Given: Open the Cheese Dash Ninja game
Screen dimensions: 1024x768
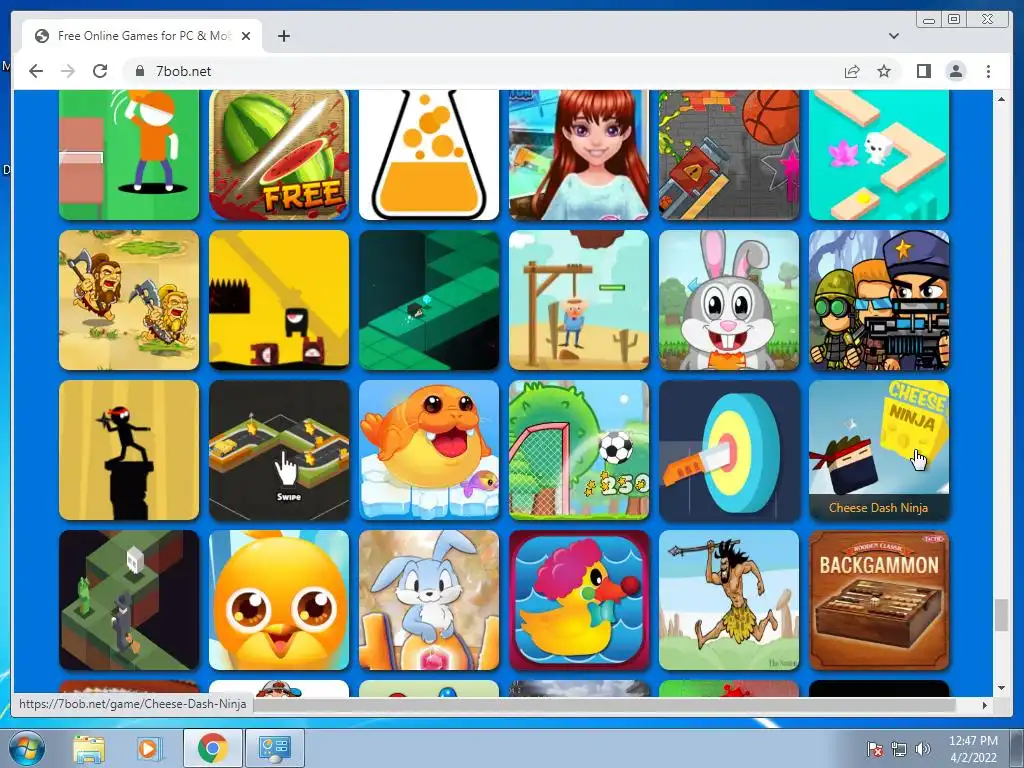Looking at the screenshot, I should (x=879, y=450).
